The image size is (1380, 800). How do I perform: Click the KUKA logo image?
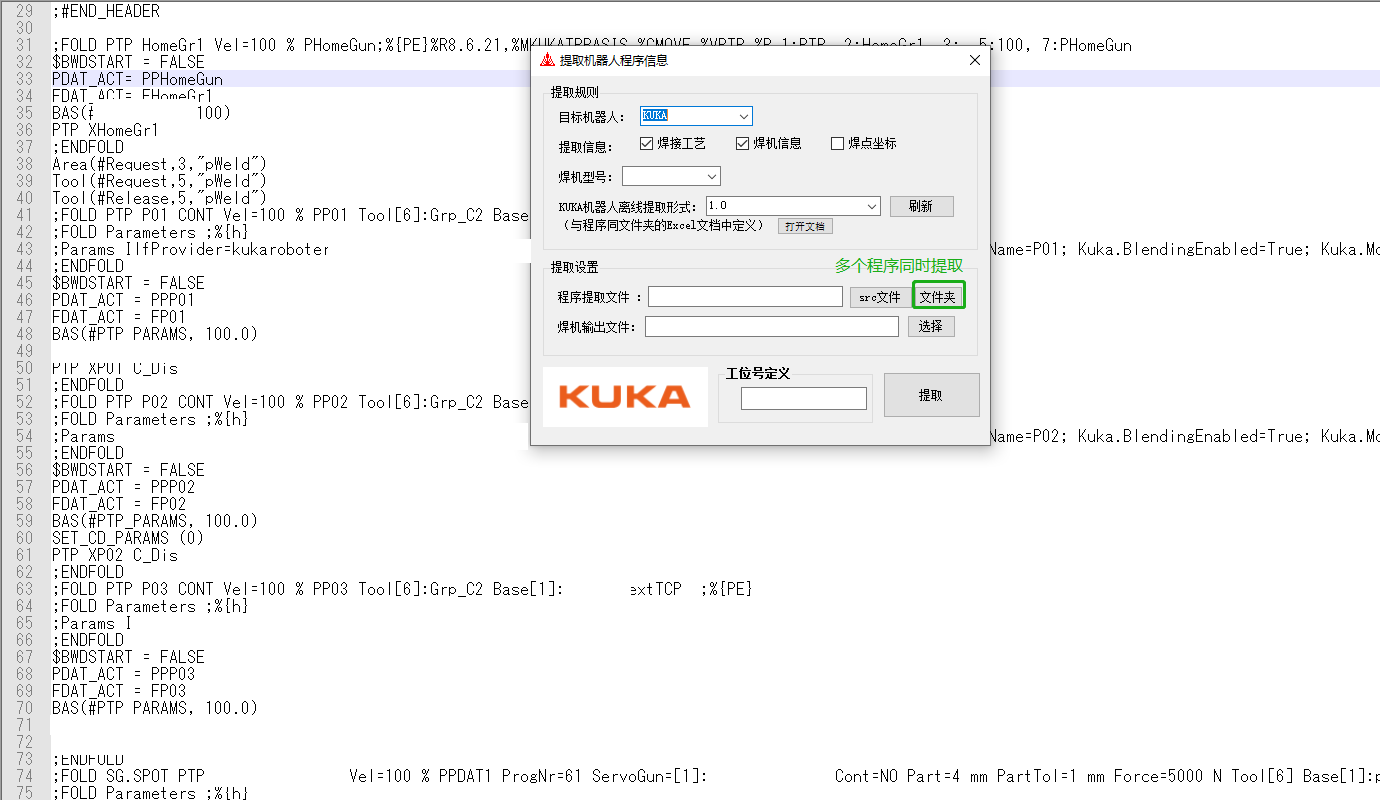coord(624,396)
